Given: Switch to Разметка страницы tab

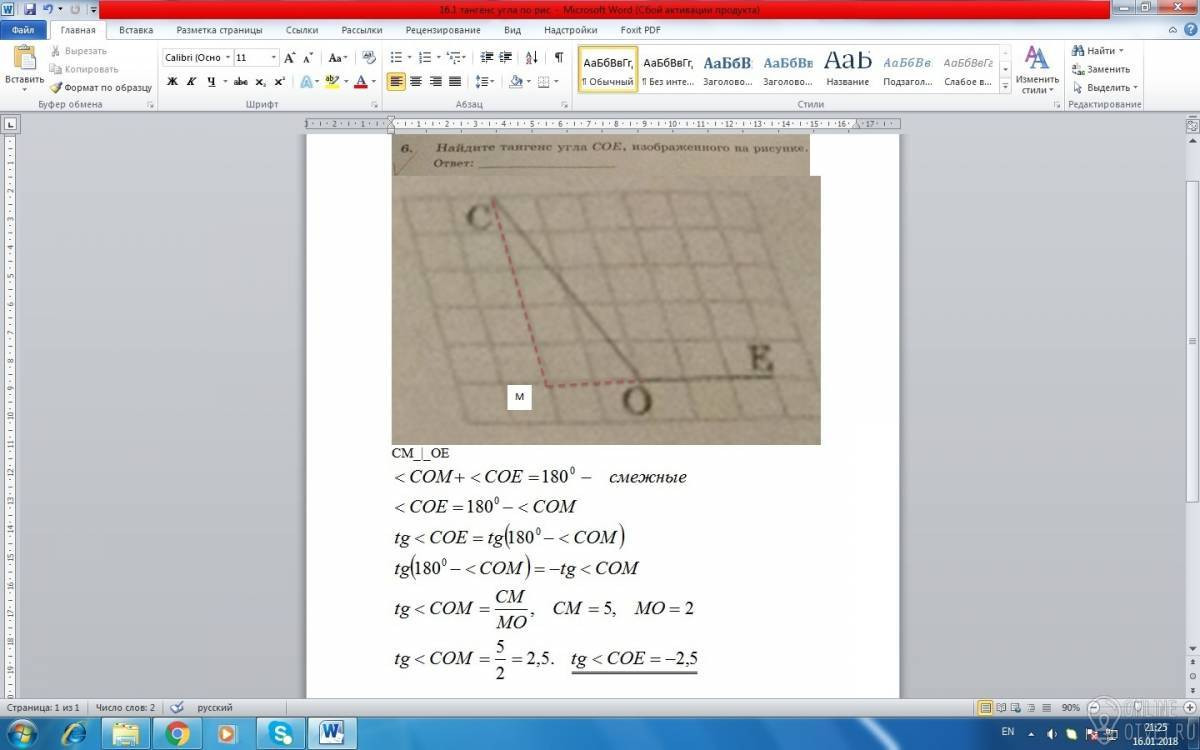Looking at the screenshot, I should coord(218,30).
